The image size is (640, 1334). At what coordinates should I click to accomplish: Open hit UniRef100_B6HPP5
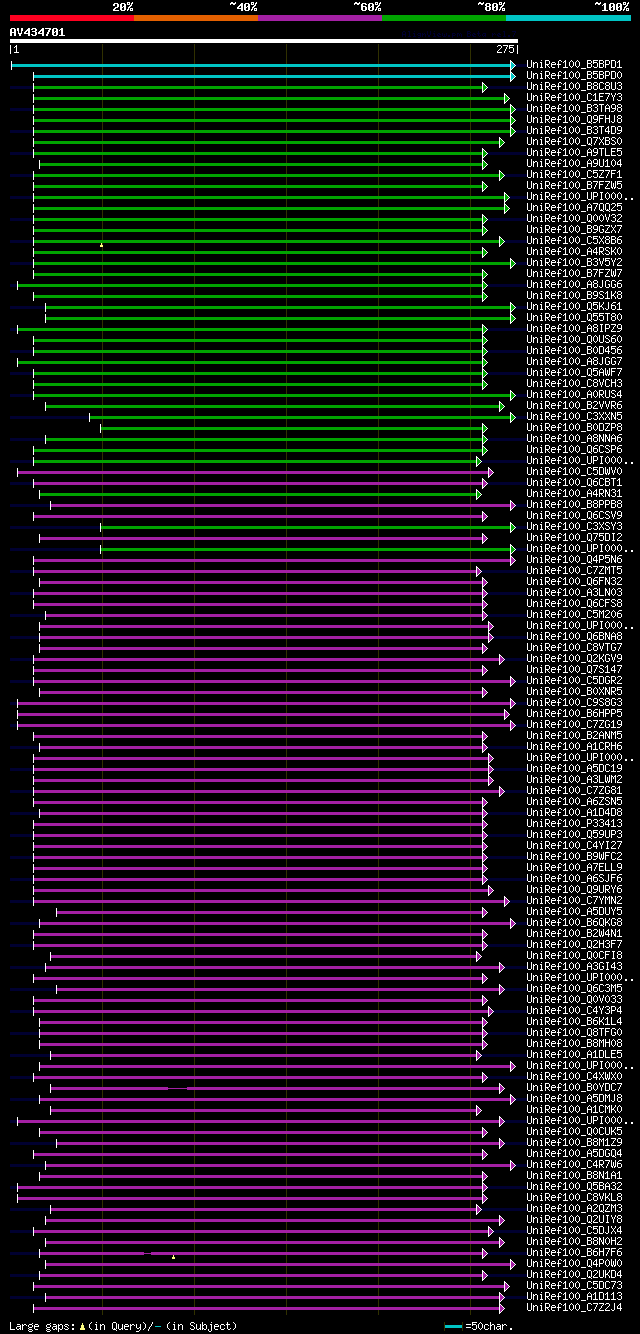[x=574, y=714]
